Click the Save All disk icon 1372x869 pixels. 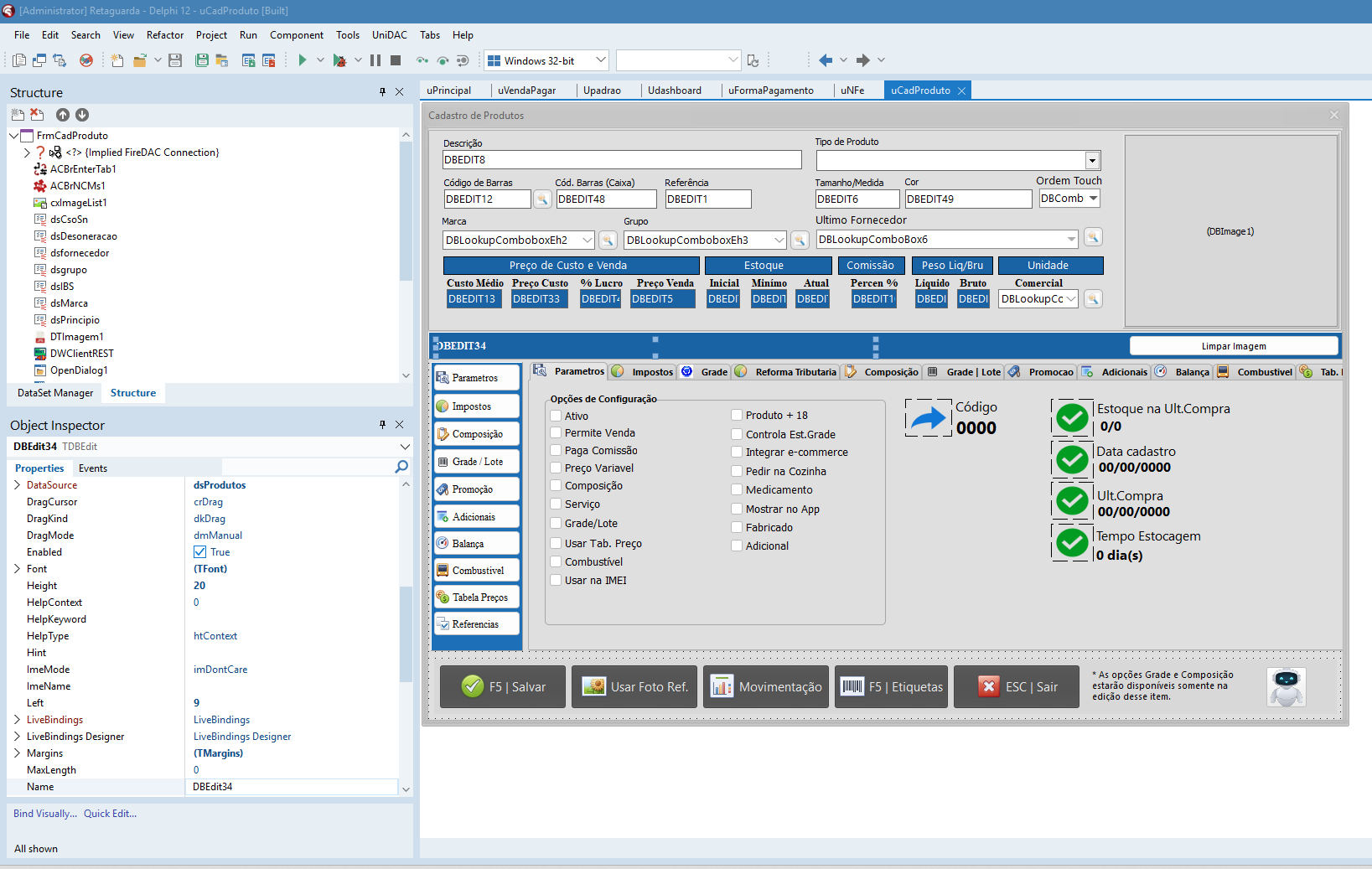coord(201,60)
